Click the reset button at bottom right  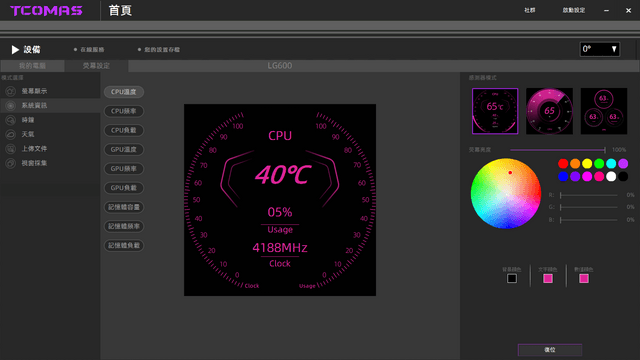tap(550, 350)
